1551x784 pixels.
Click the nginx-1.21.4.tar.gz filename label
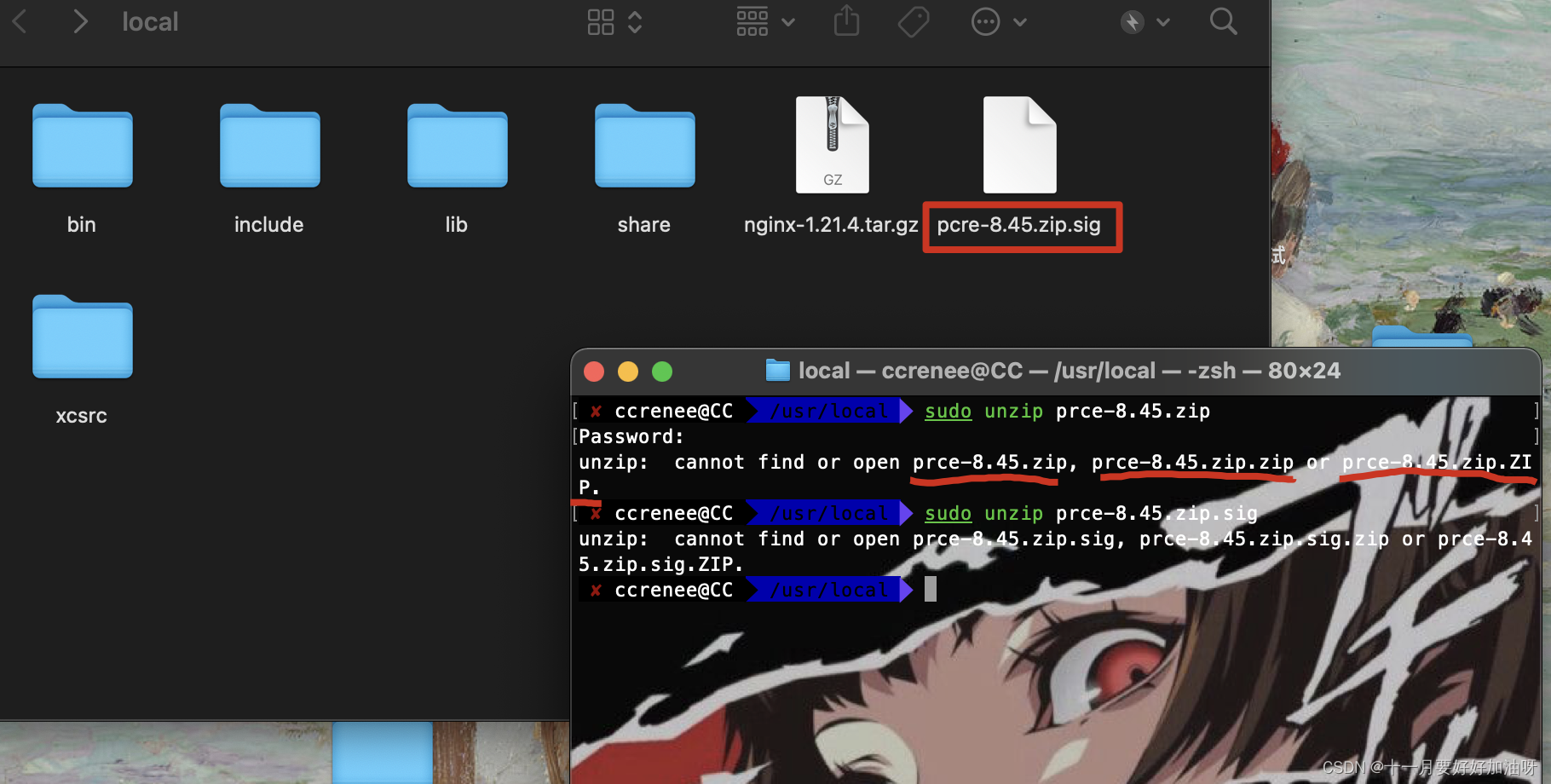pos(831,225)
